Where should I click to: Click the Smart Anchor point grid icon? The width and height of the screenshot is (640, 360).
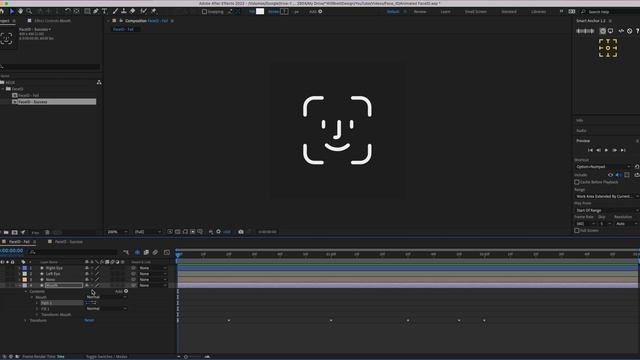tap(608, 48)
